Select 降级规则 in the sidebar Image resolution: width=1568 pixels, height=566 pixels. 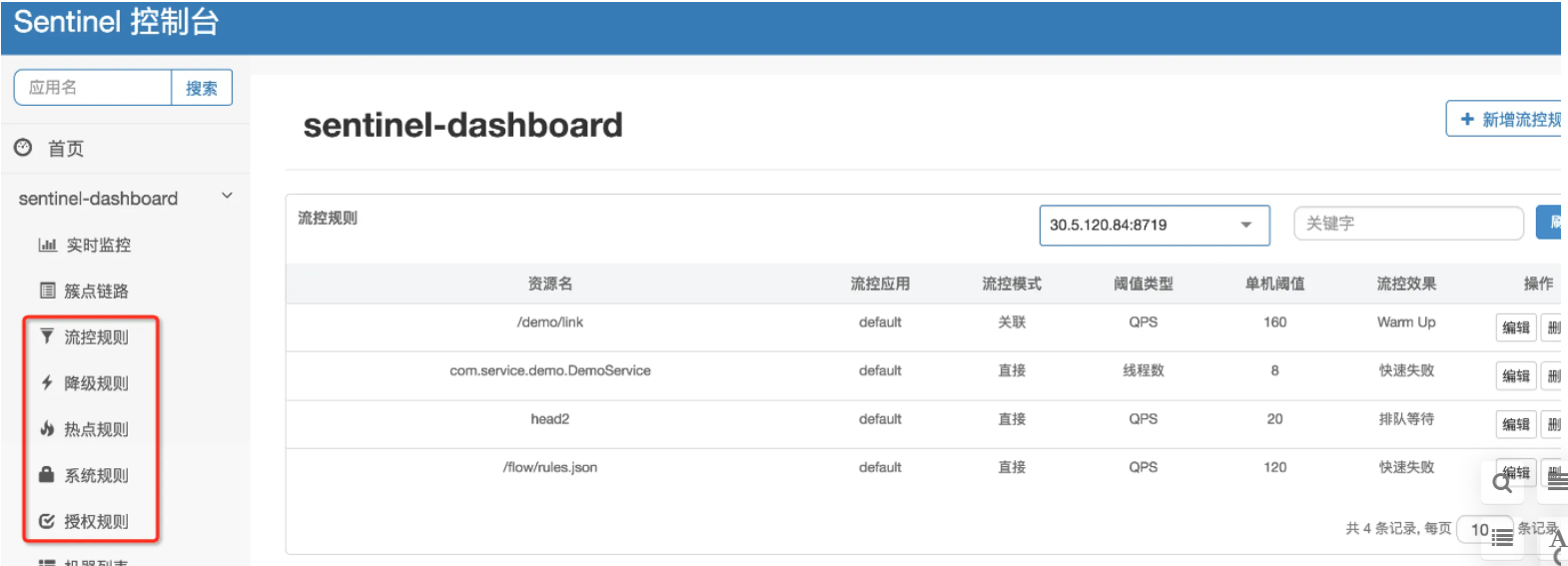(96, 383)
